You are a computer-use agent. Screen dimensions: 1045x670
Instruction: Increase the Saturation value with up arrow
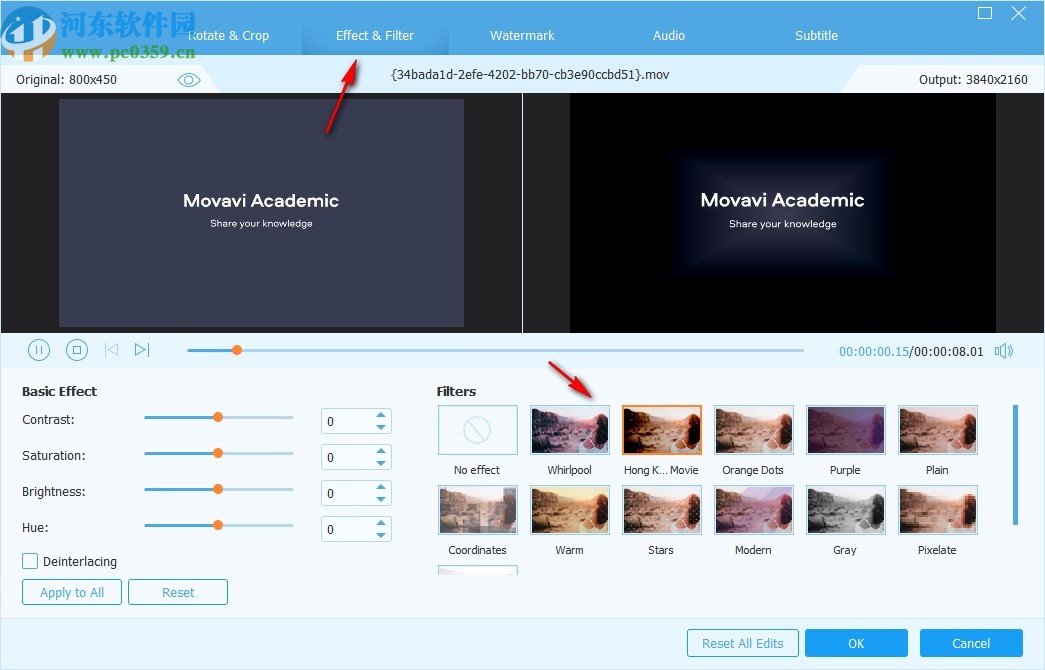click(x=381, y=451)
